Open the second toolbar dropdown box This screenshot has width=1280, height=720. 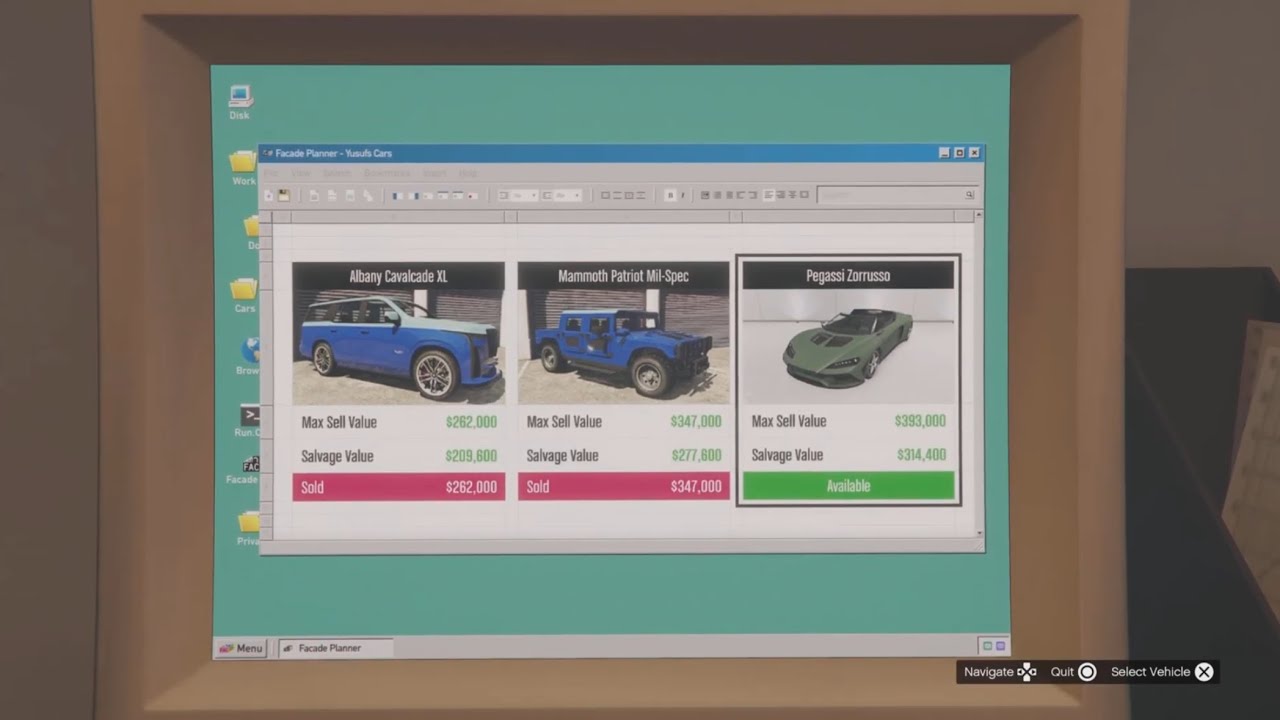tap(562, 195)
